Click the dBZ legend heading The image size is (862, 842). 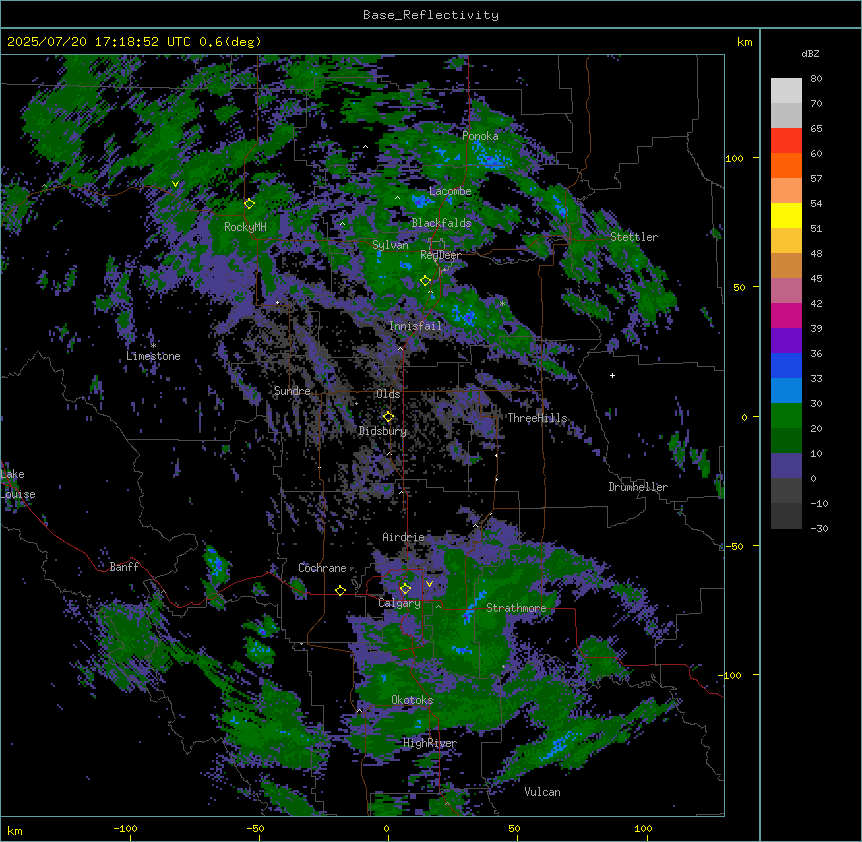tap(810, 53)
